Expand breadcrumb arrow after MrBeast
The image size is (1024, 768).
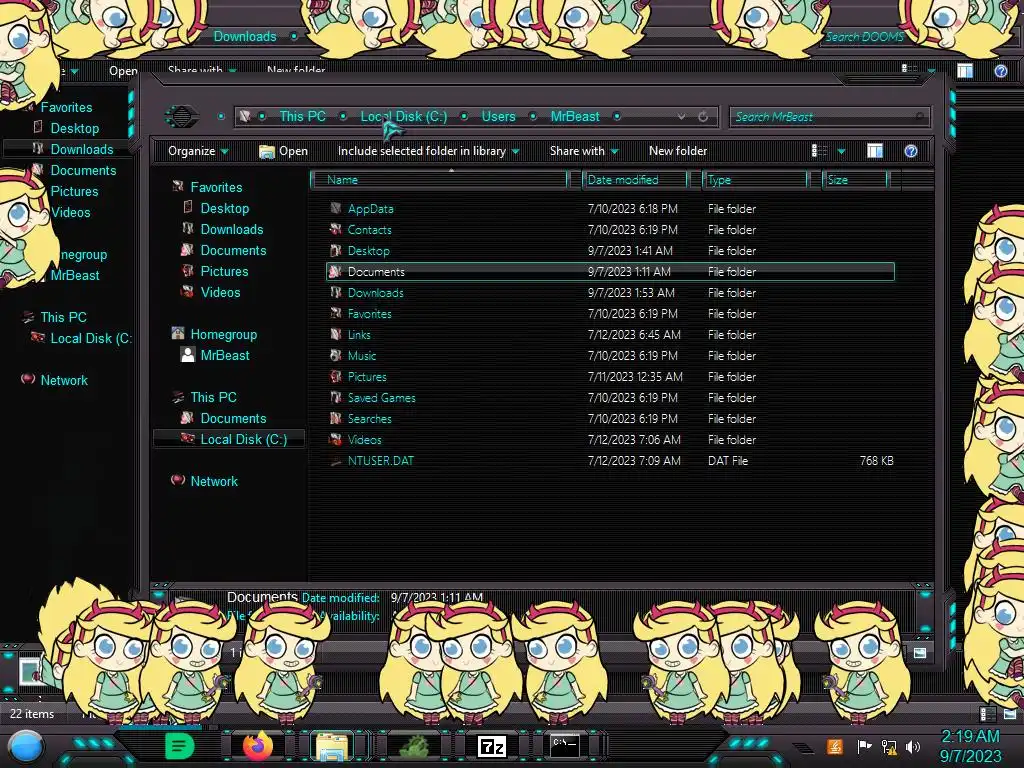click(616, 117)
